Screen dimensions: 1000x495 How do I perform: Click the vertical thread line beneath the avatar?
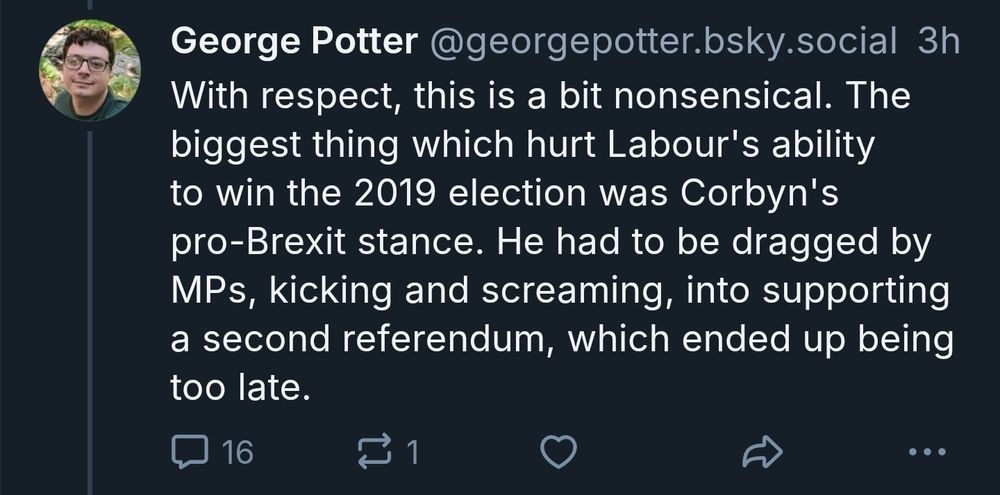coord(90,300)
